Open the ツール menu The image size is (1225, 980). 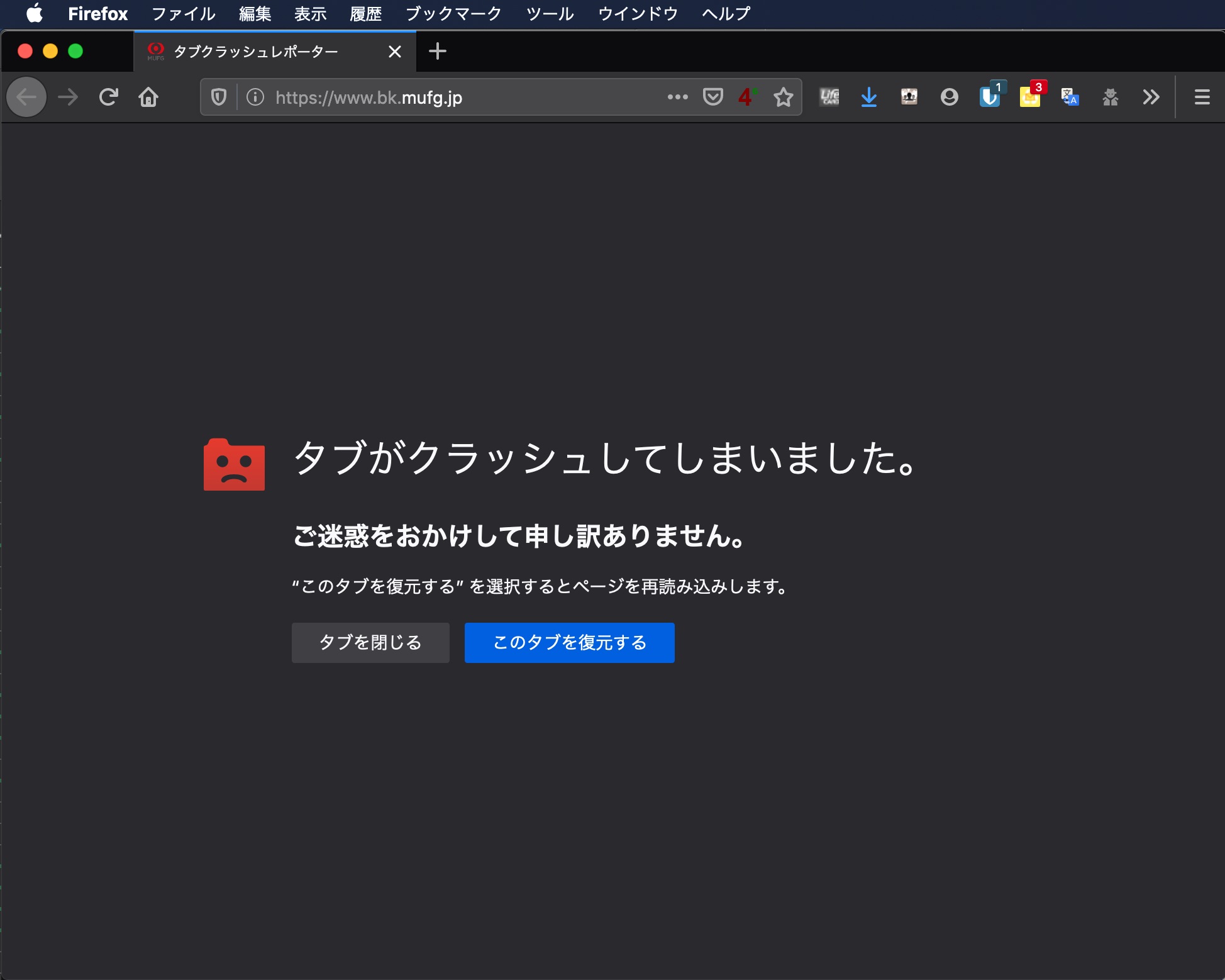[550, 13]
